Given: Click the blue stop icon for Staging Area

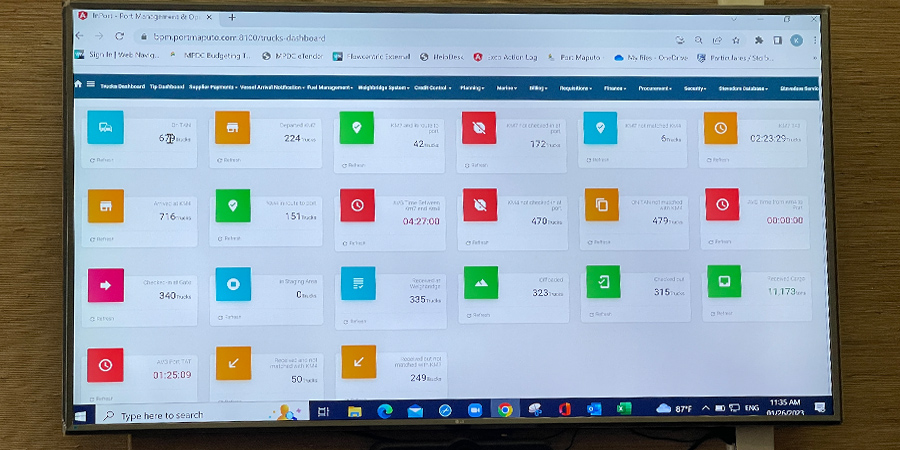Looking at the screenshot, I should pyautogui.click(x=232, y=284).
